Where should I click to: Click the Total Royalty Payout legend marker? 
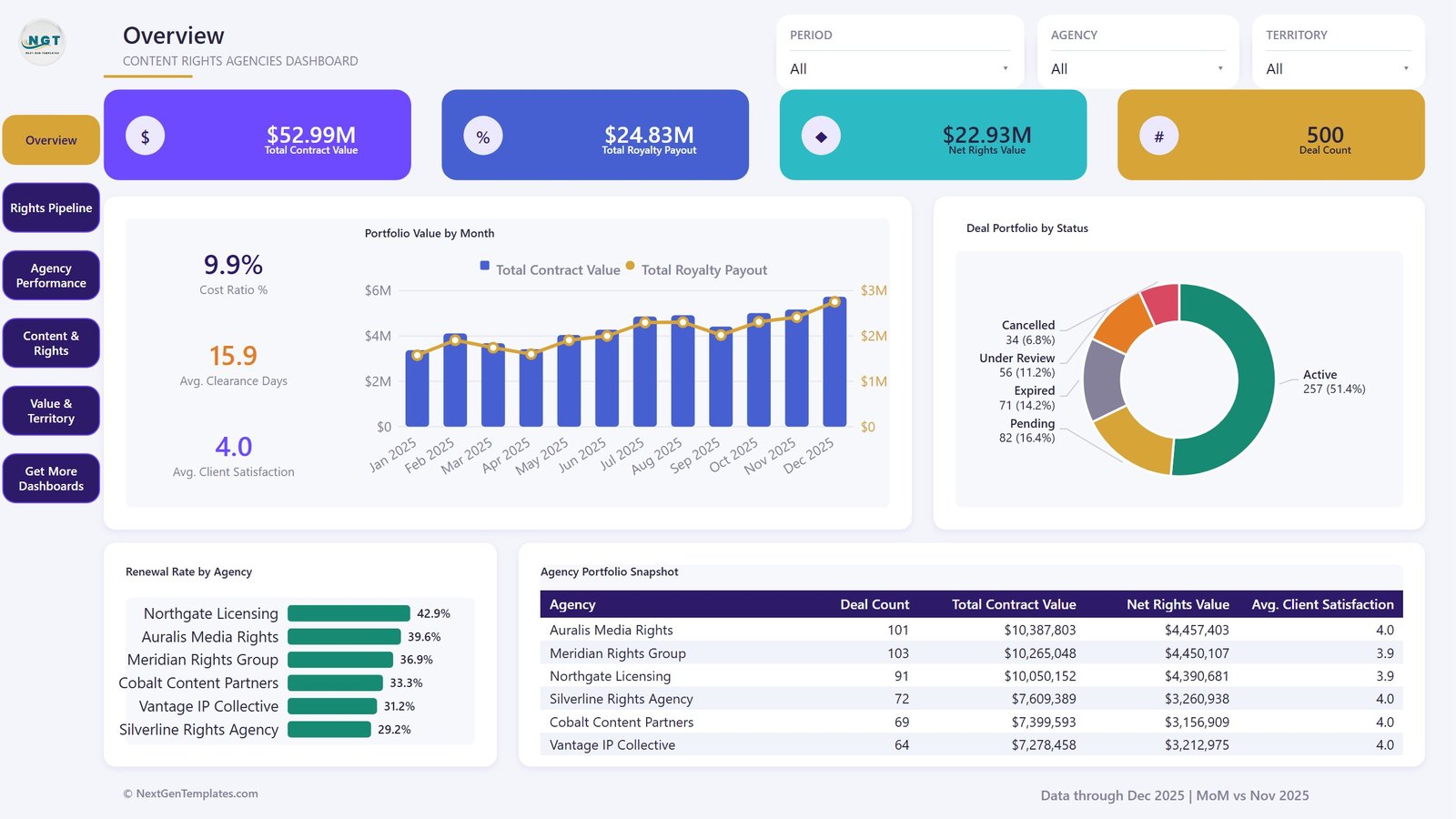[631, 266]
